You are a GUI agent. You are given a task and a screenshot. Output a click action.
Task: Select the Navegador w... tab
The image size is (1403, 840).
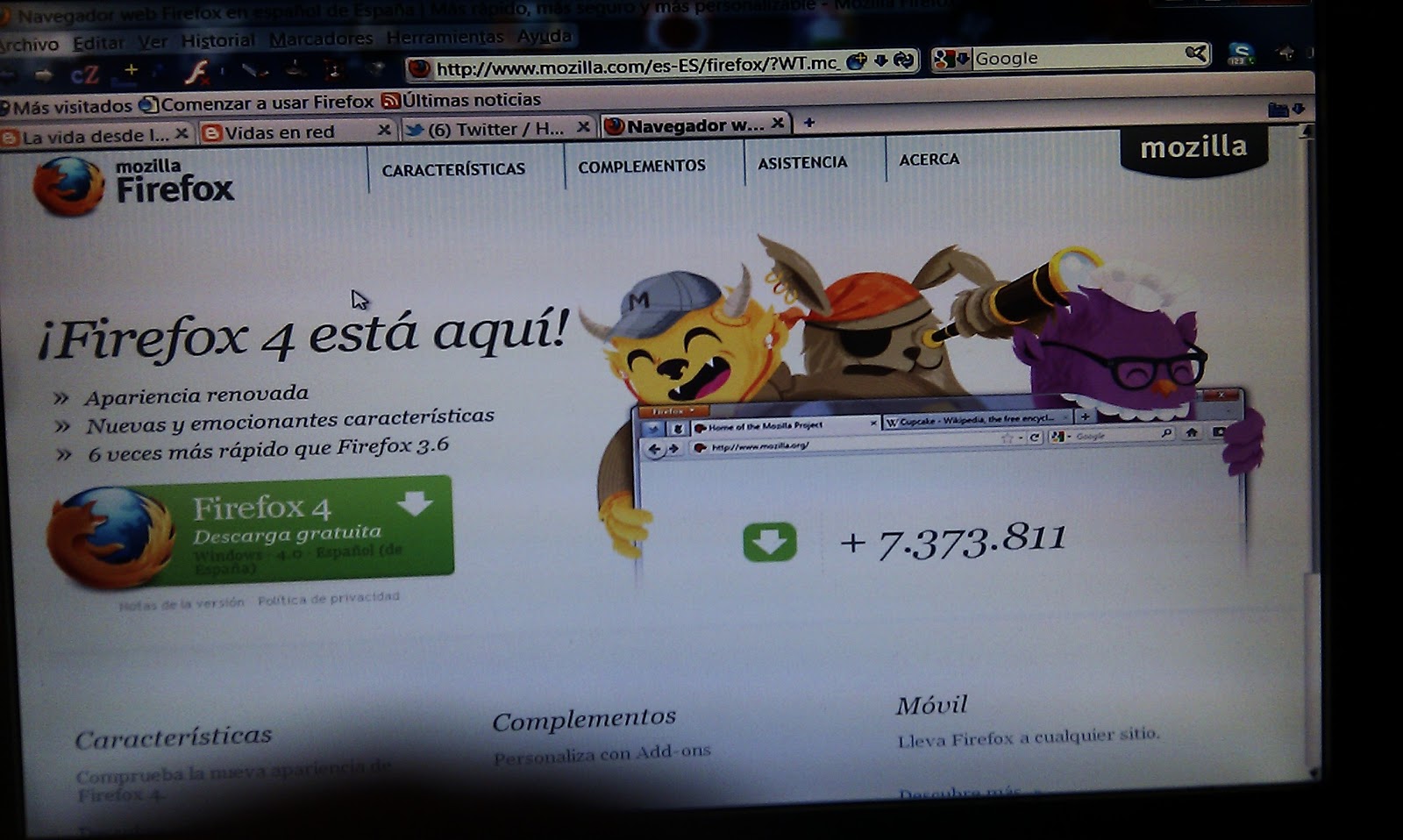(694, 125)
